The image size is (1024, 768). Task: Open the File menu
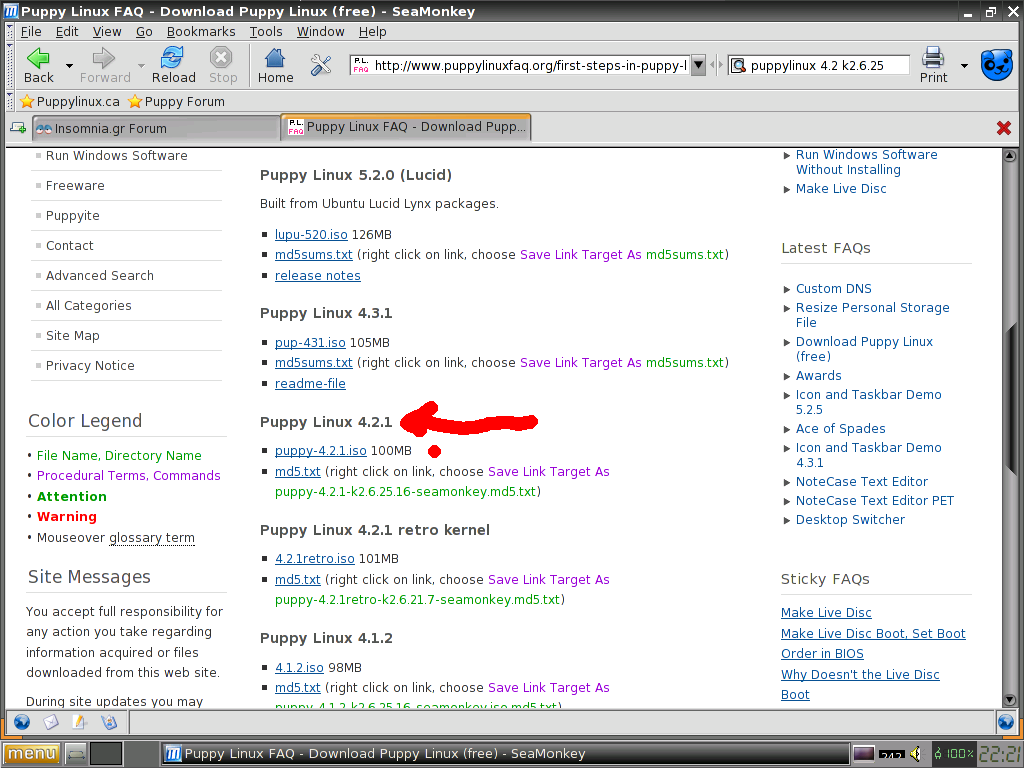(x=31, y=31)
